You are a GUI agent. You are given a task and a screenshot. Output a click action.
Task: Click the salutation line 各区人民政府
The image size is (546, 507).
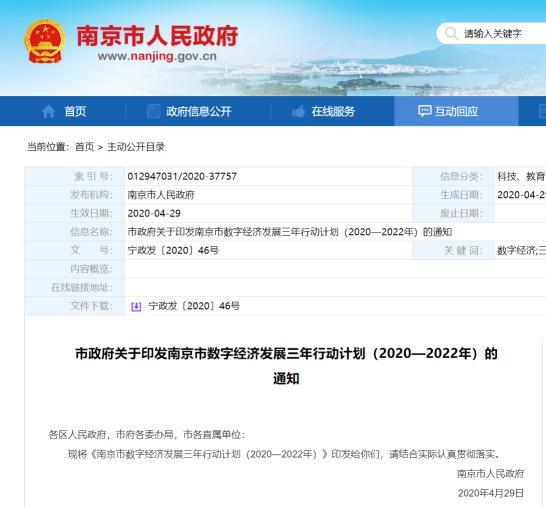(x=147, y=435)
